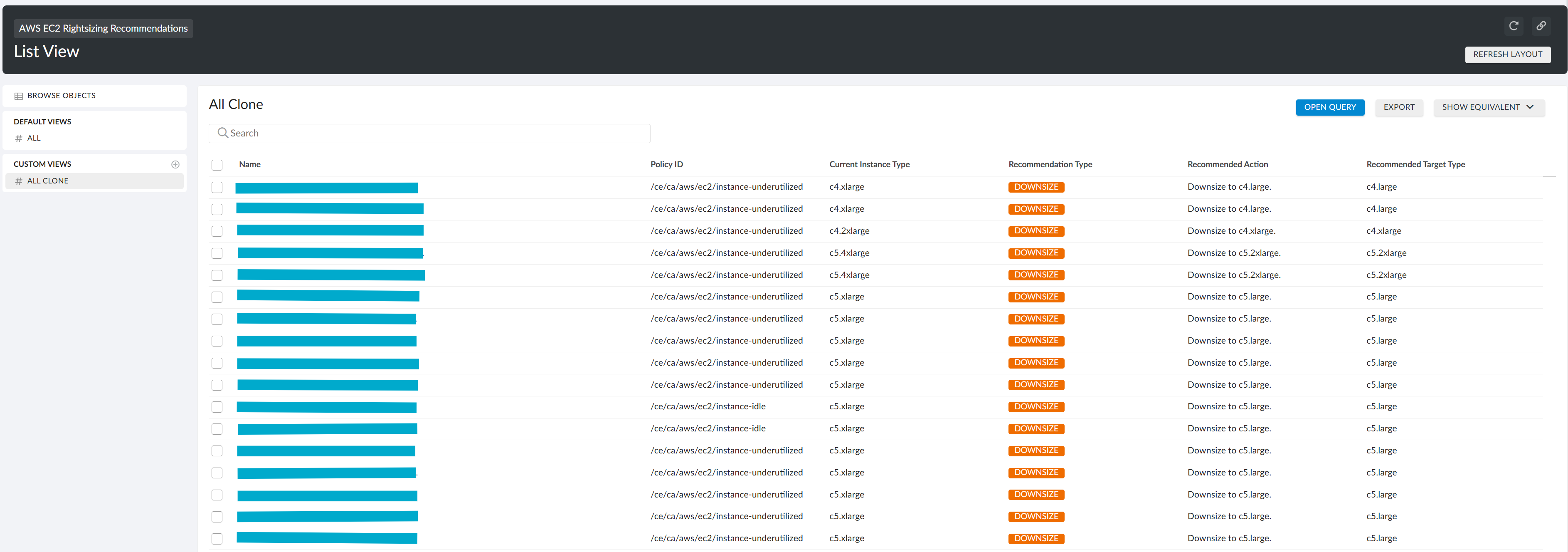
Task: Select the ALL CLONE custom view
Action: click(94, 181)
